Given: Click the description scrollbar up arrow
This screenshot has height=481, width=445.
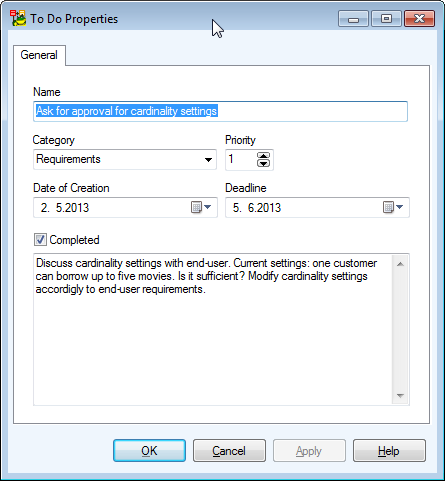Looking at the screenshot, I should [x=400, y=264].
